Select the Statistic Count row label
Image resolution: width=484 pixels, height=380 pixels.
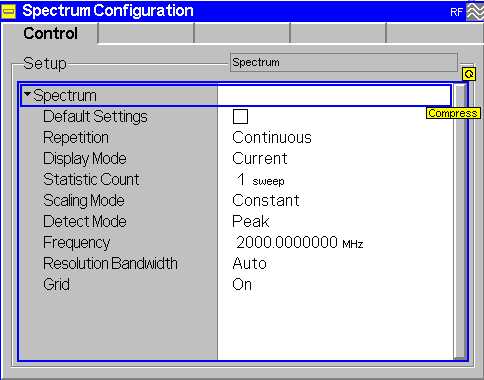click(x=91, y=180)
